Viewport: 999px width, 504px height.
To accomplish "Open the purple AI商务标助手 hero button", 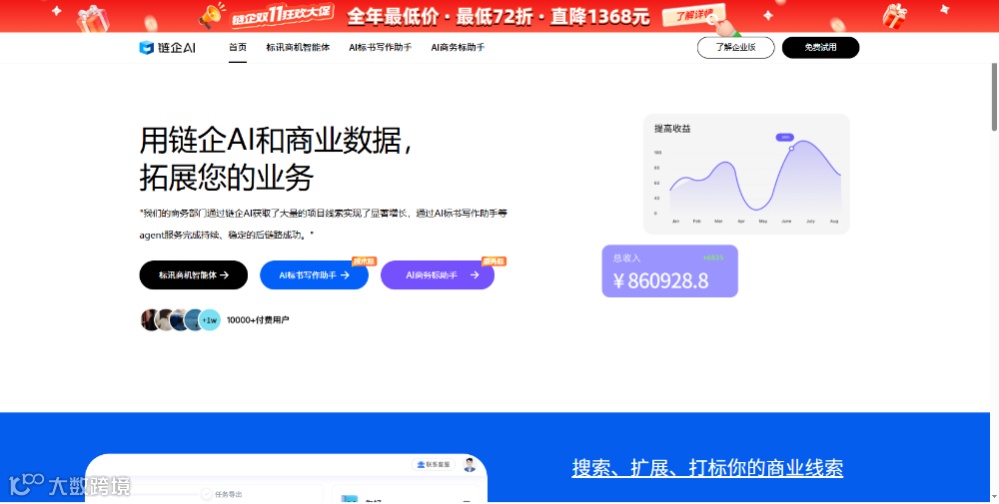I will tap(438, 275).
